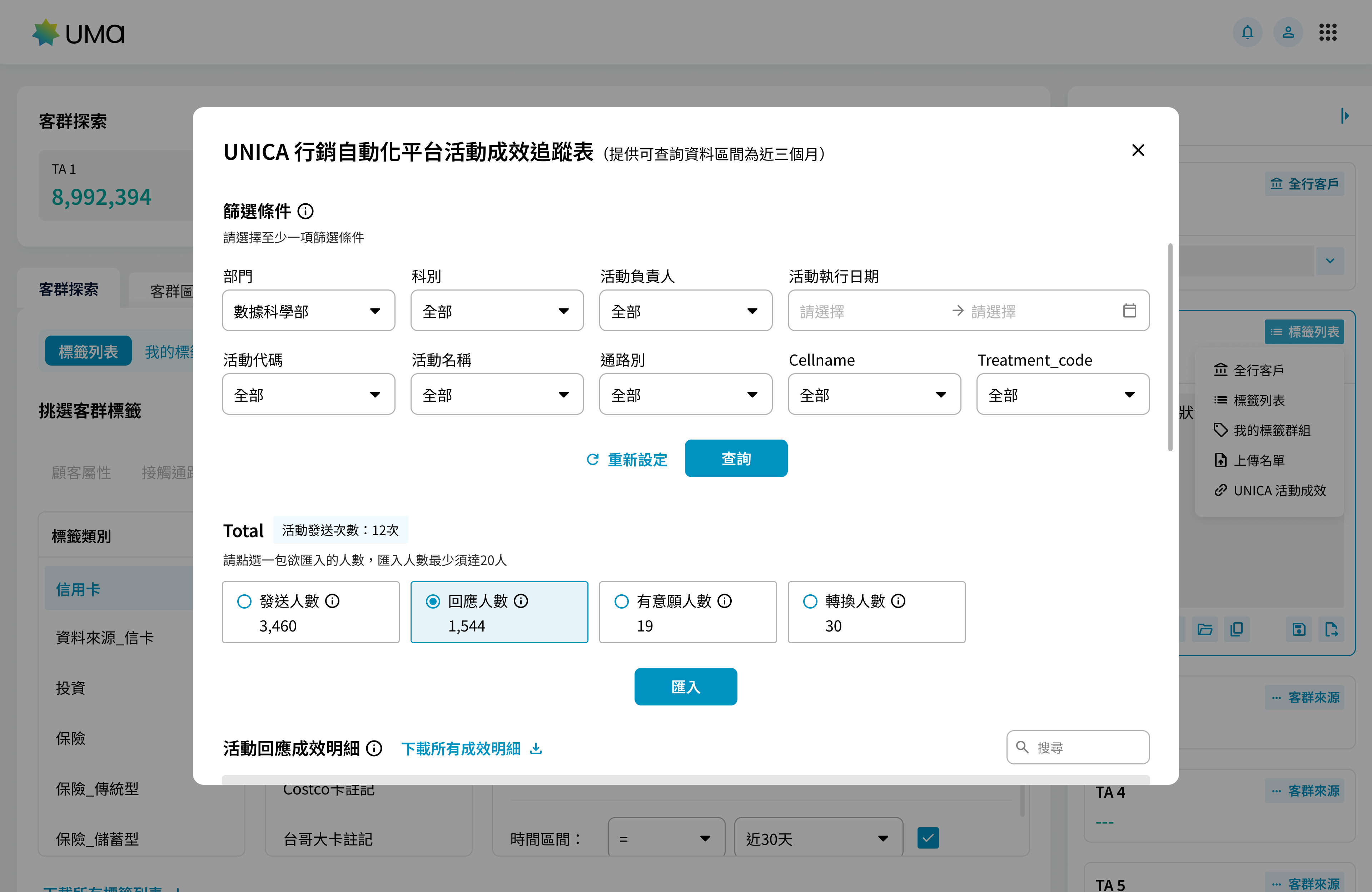The width and height of the screenshot is (1372, 892).
Task: Select the 有意願人數 radio option
Action: 621,601
